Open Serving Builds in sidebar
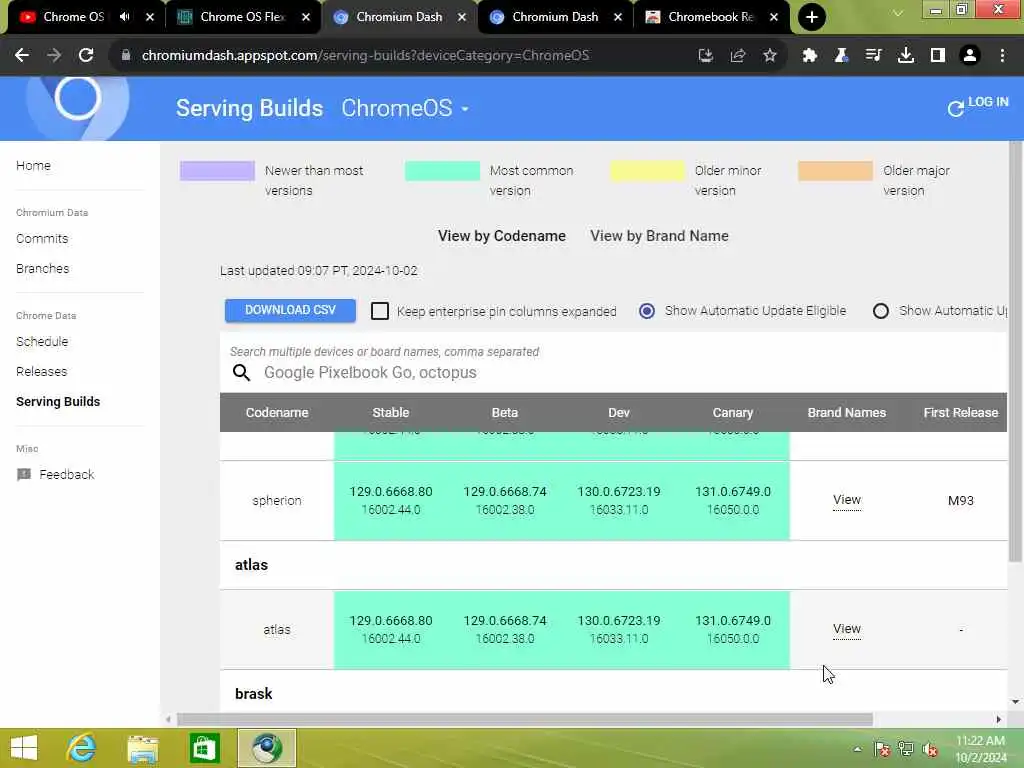This screenshot has height=768, width=1024. [x=58, y=402]
